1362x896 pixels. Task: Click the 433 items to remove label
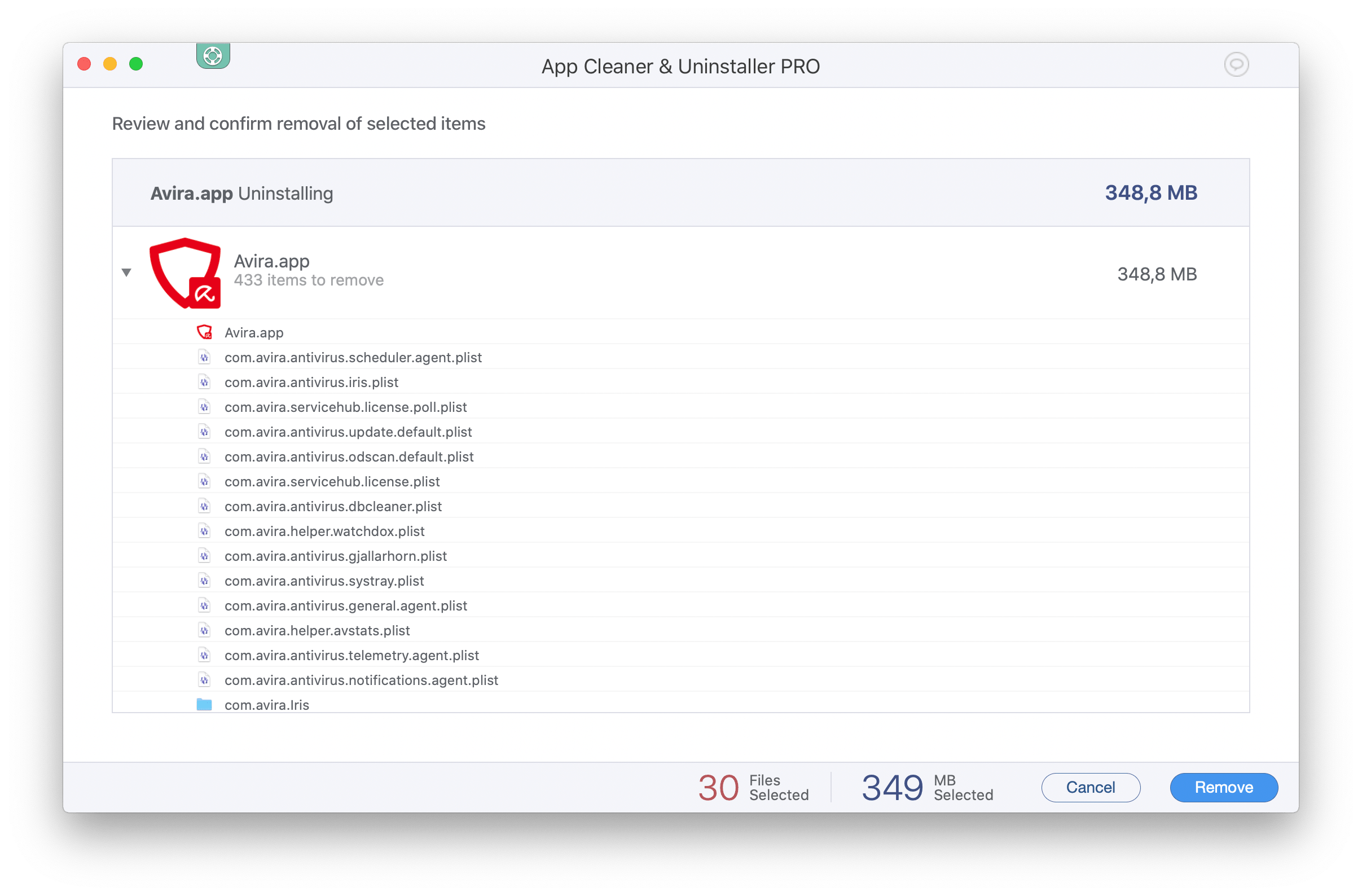309,280
